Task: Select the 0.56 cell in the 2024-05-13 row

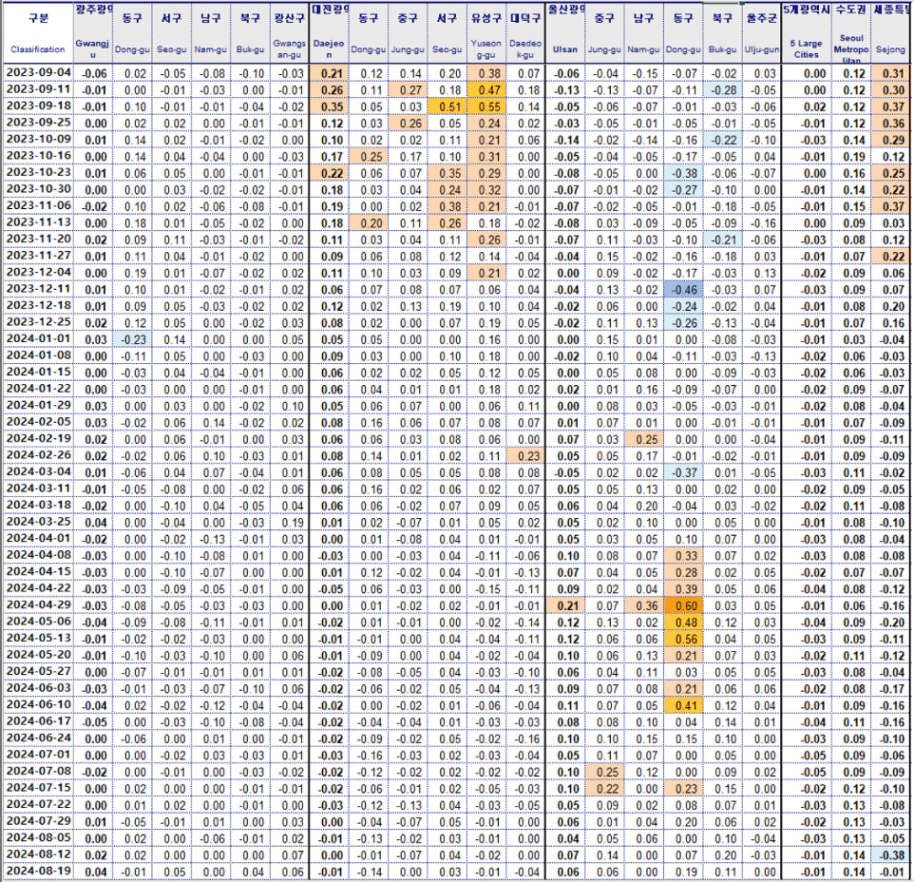Action: (x=683, y=639)
